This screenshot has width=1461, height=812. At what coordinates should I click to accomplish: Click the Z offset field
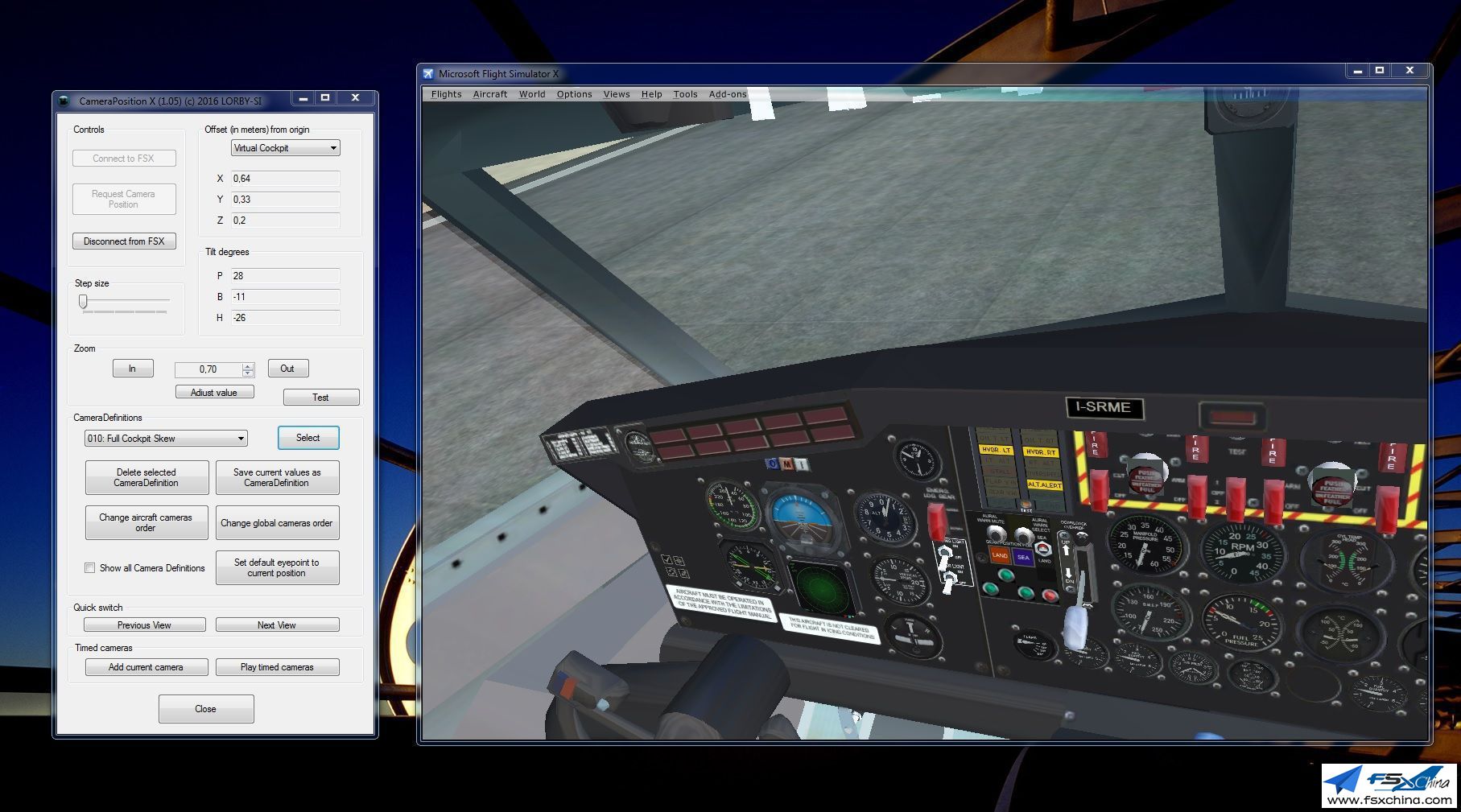coord(285,221)
